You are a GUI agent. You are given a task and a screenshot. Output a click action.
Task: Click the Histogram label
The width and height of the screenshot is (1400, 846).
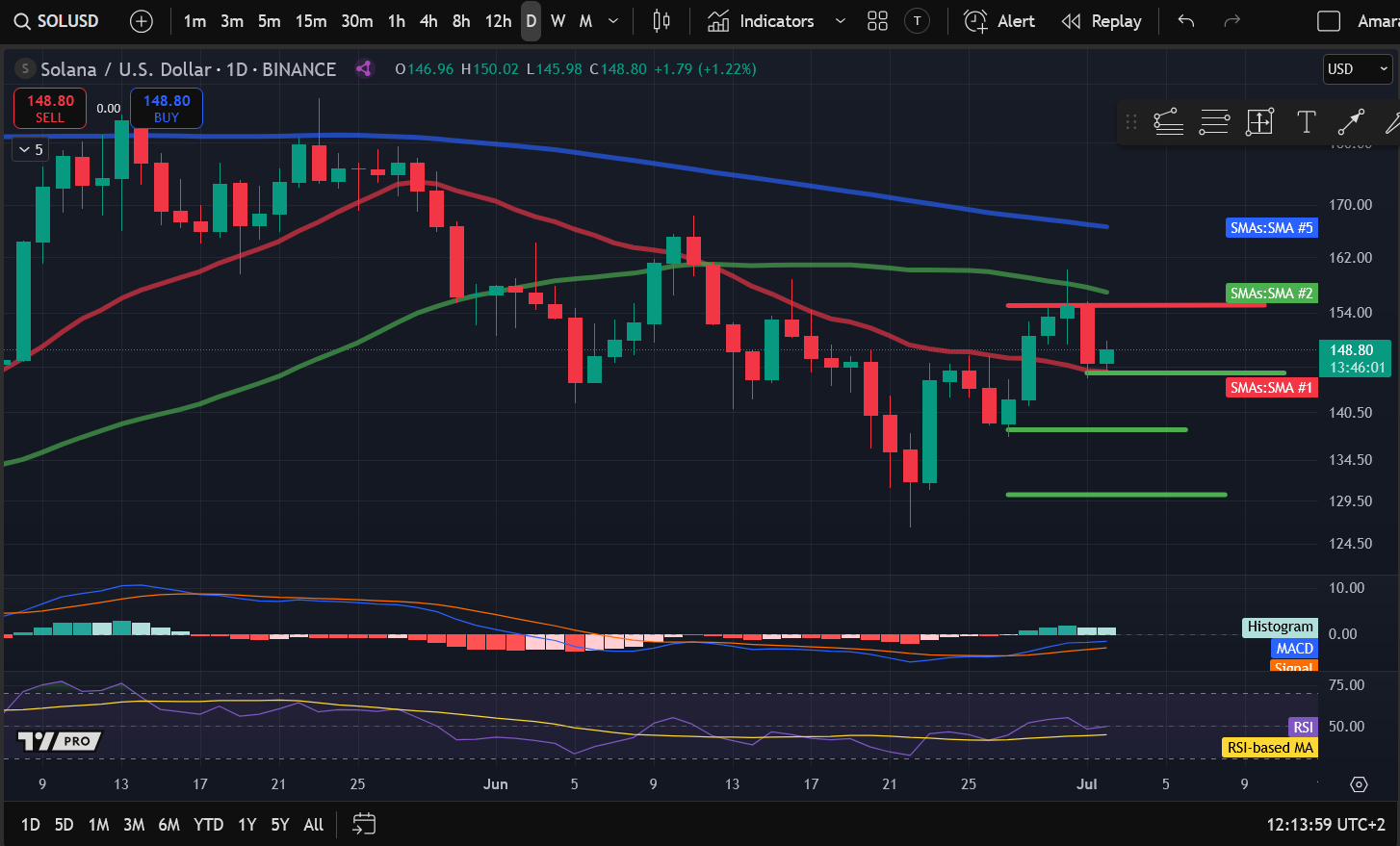click(x=1280, y=627)
